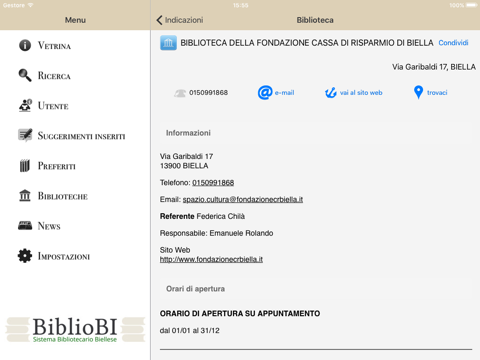Click the BiblioBI logo
480x360 pixels.
point(75,329)
